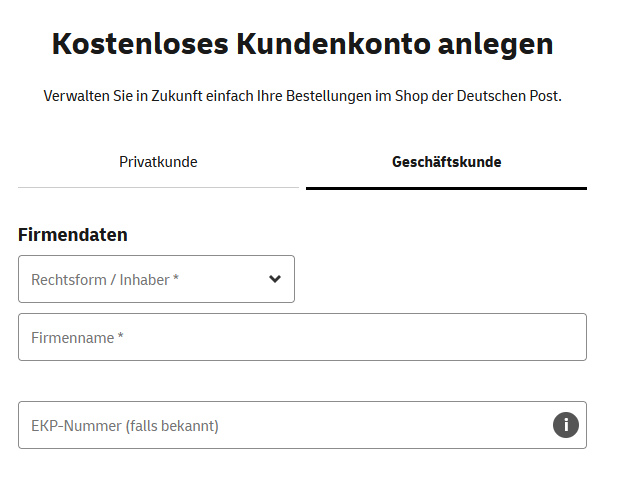Click the bold active underline beneath Geschäftskunde
The height and width of the screenshot is (482, 617).
(x=446, y=188)
